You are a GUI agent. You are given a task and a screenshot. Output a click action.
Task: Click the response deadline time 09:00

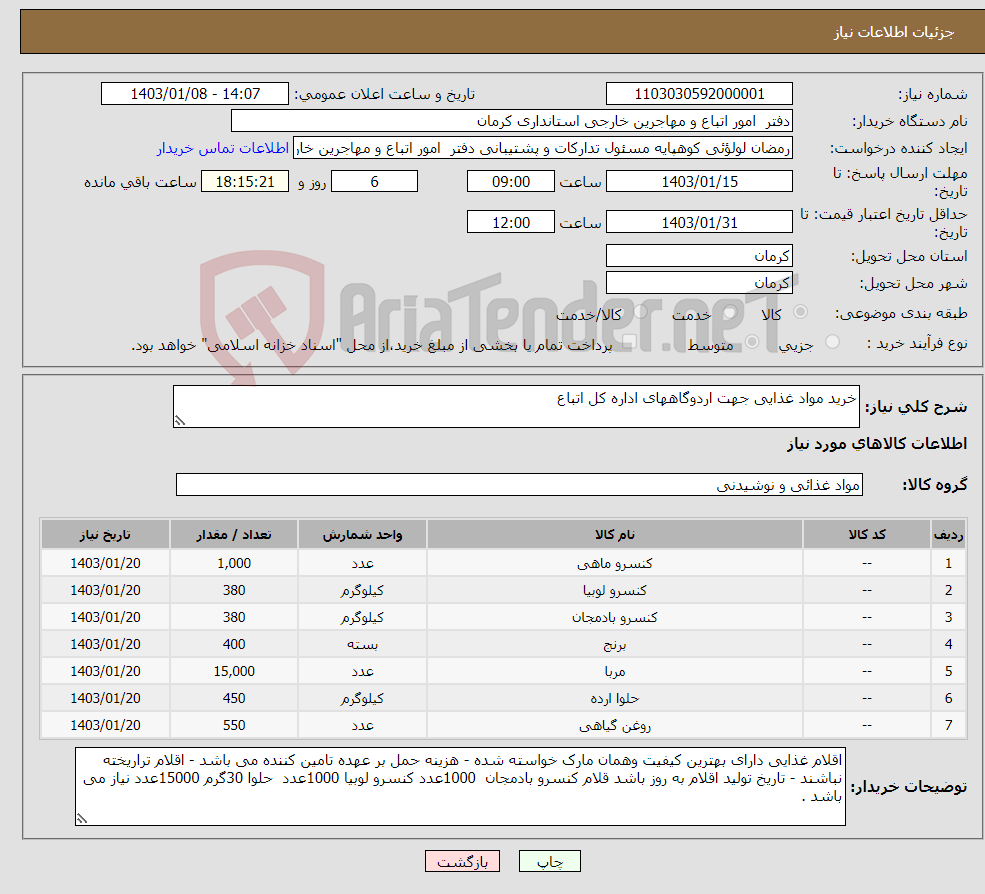(x=511, y=182)
